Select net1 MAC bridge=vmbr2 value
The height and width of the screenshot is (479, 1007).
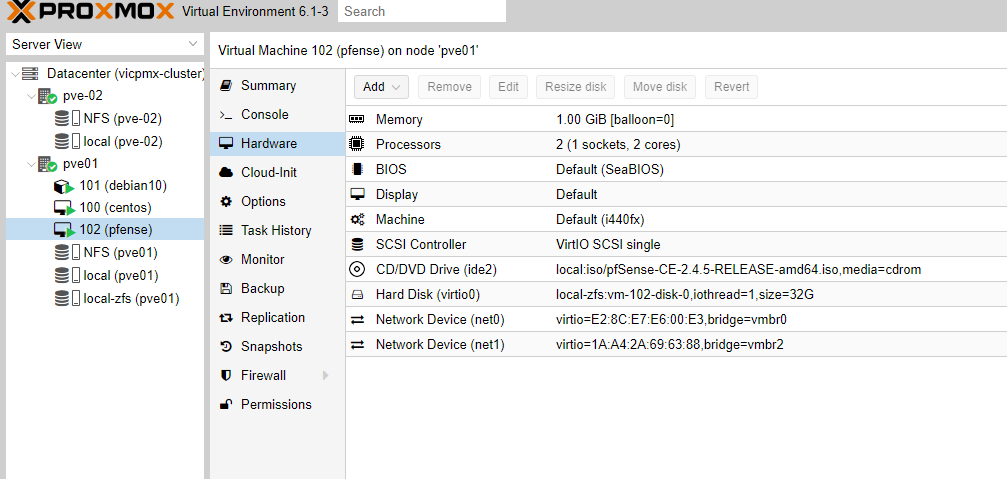click(670, 345)
